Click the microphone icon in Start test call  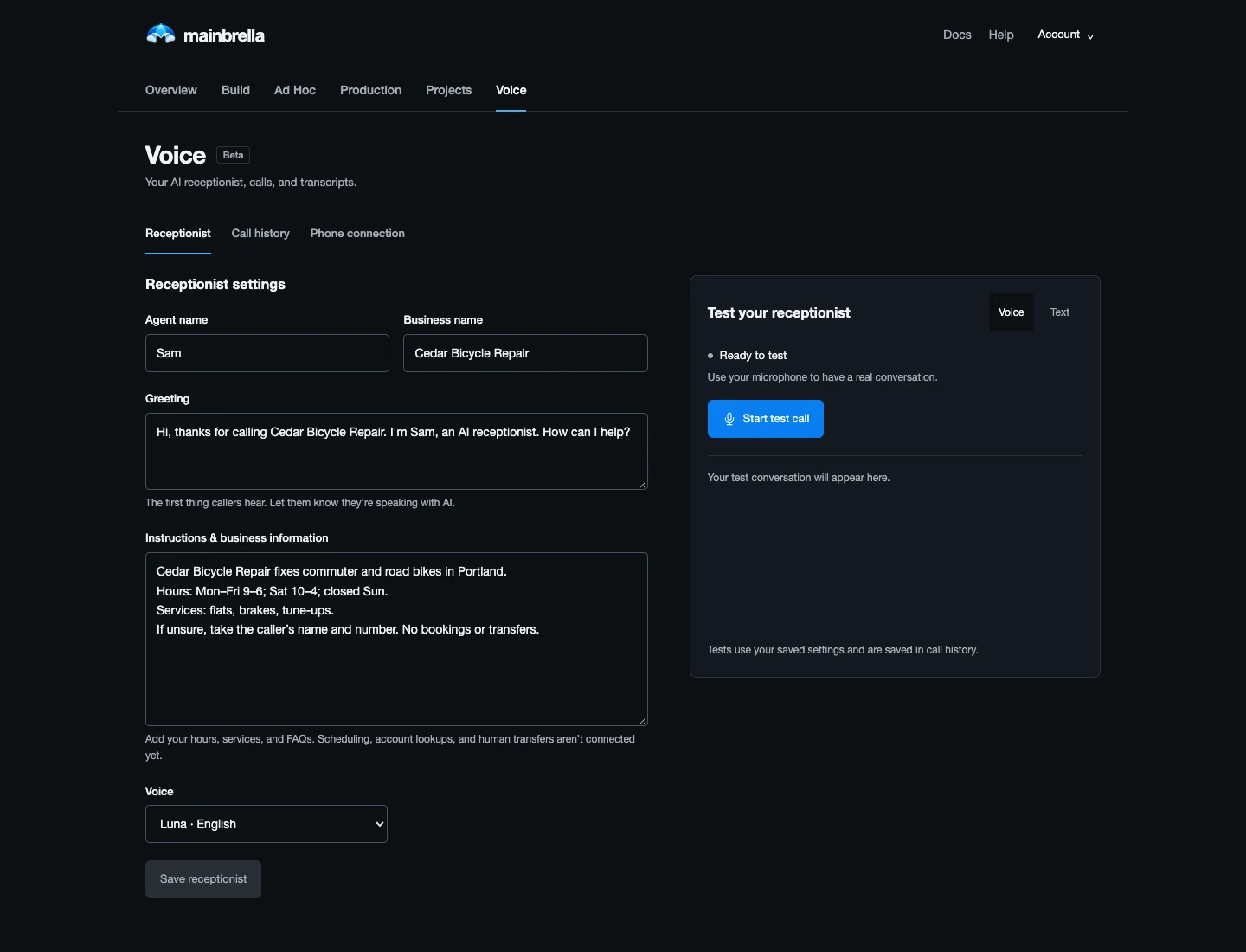(729, 419)
